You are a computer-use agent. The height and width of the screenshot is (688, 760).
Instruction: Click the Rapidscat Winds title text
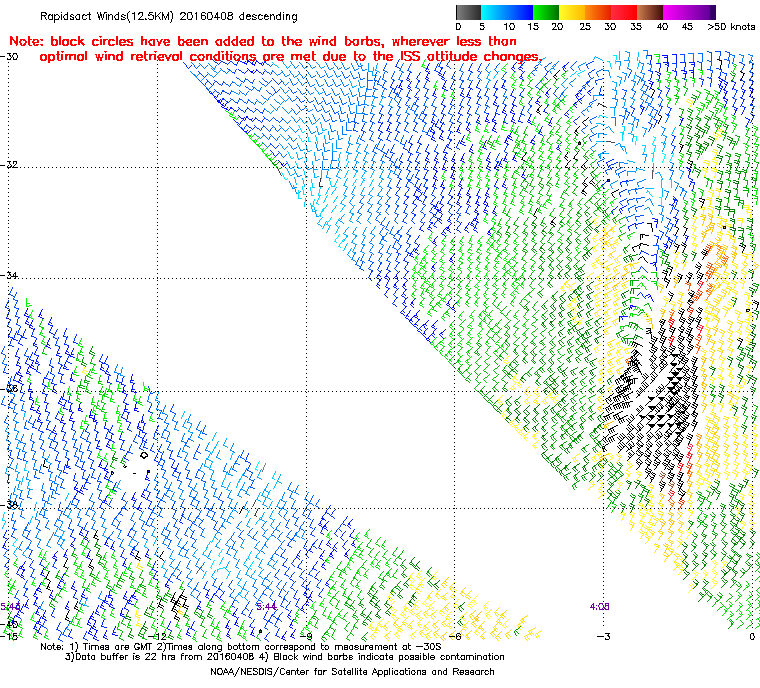click(x=169, y=16)
